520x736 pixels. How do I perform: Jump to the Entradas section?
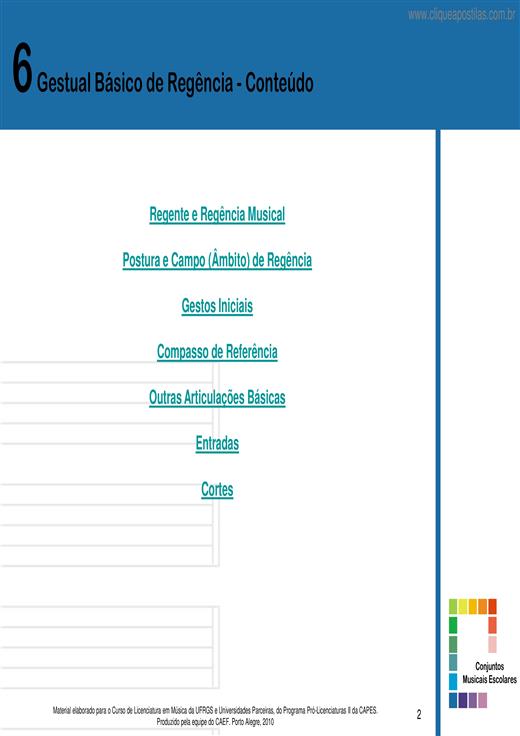217,443
